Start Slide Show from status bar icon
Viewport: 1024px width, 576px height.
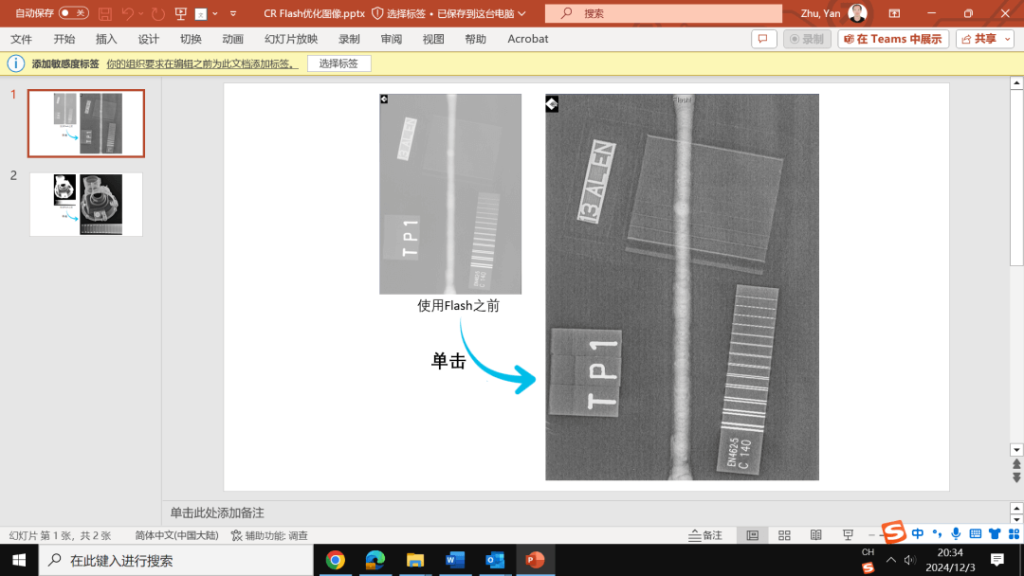(848, 536)
